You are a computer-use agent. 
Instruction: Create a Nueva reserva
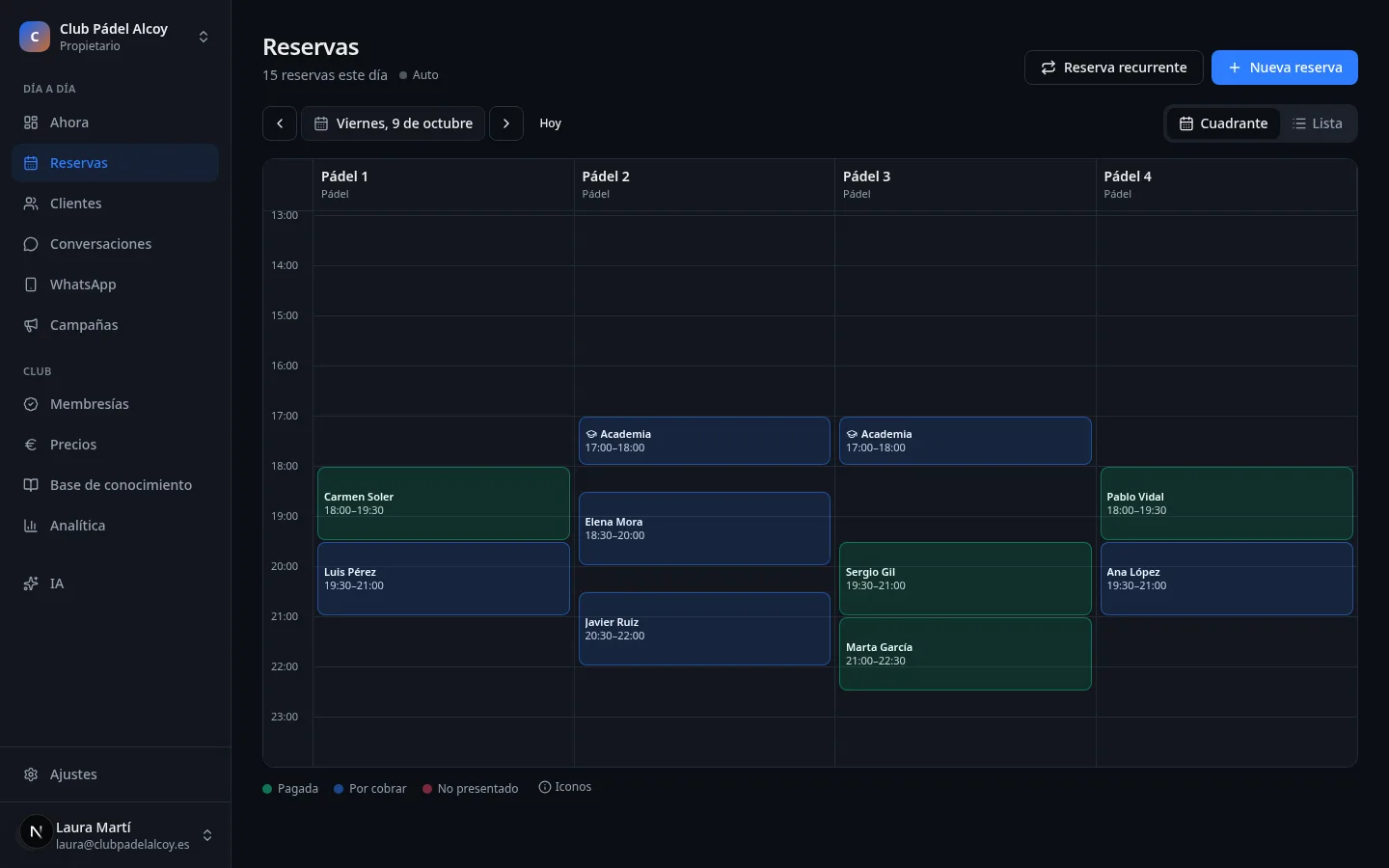point(1285,68)
